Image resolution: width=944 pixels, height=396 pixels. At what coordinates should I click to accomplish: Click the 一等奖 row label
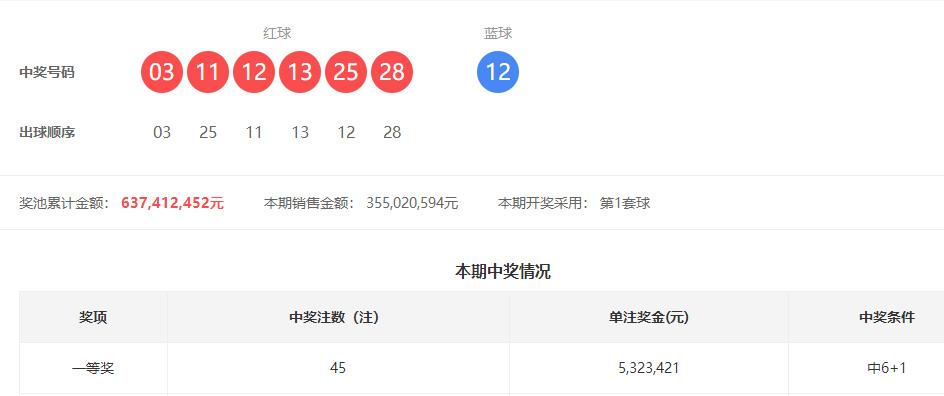point(93,368)
